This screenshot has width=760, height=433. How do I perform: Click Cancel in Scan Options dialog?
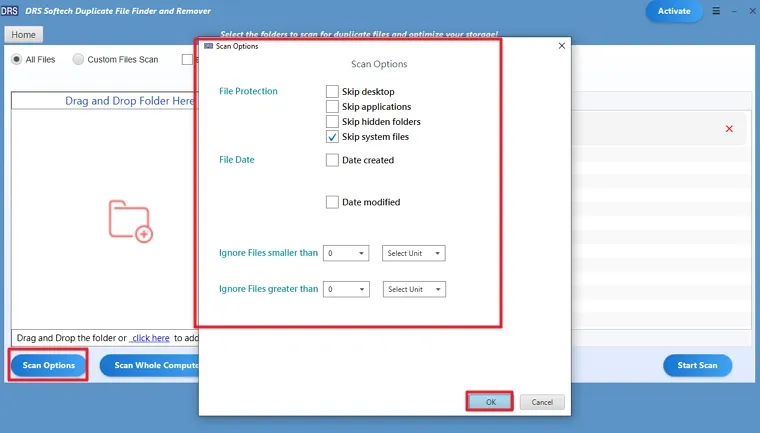[x=542, y=402]
